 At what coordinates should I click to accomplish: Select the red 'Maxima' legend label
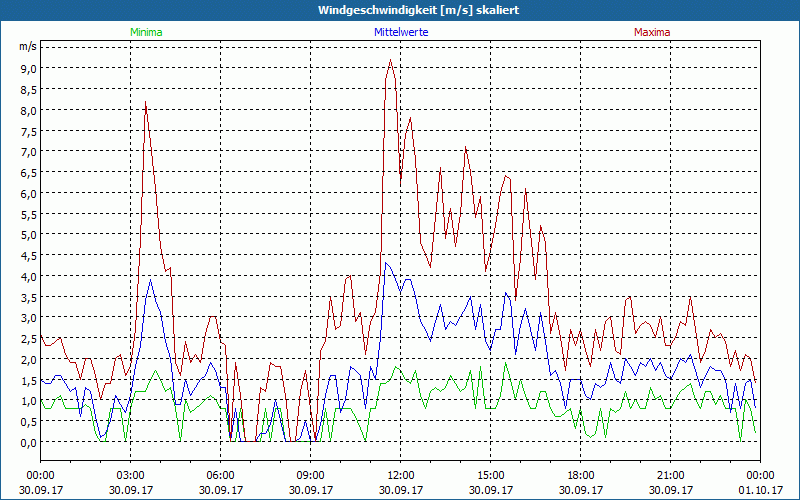[x=652, y=32]
